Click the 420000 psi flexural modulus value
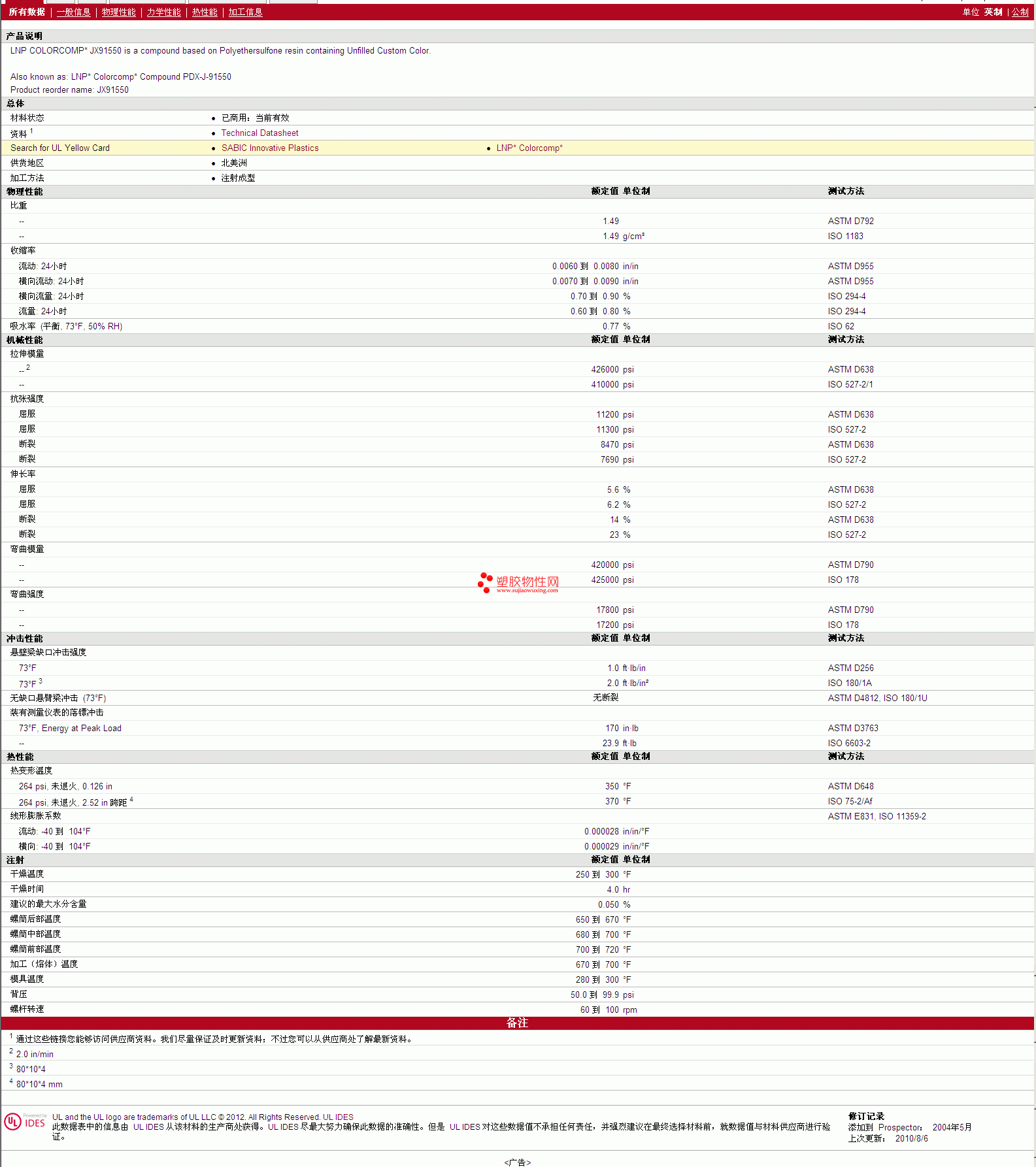 pyautogui.click(x=612, y=565)
